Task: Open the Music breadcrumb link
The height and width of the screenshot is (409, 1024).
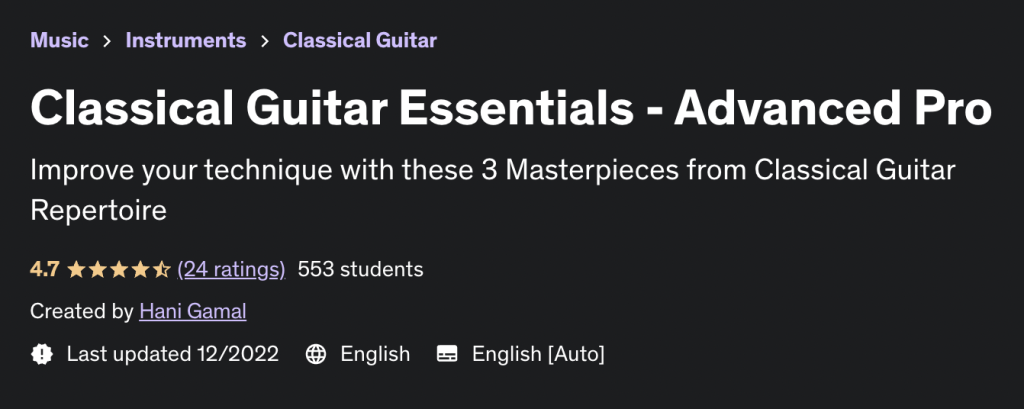Action: click(x=59, y=41)
